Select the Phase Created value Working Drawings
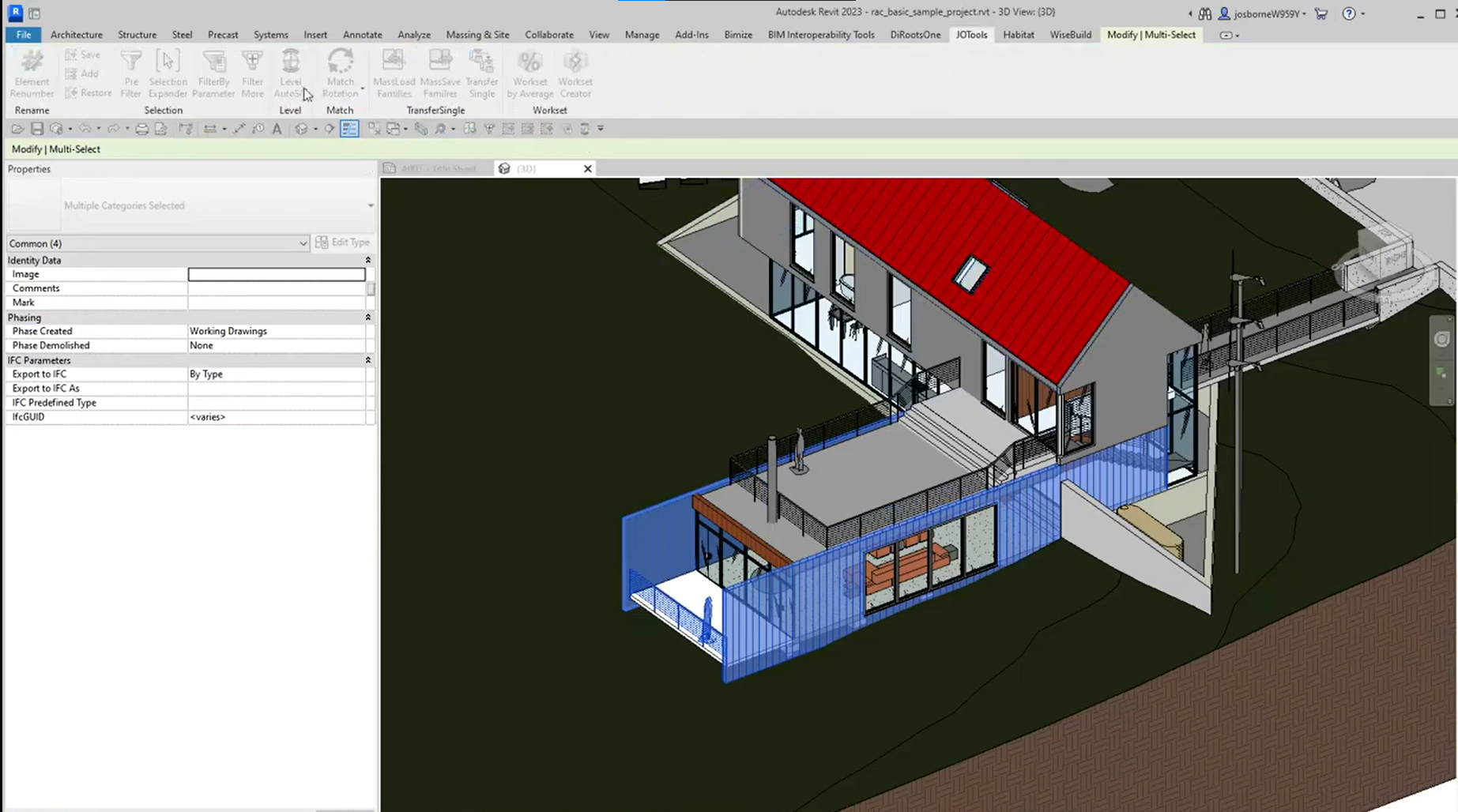This screenshot has height=812, width=1458. 277,331
